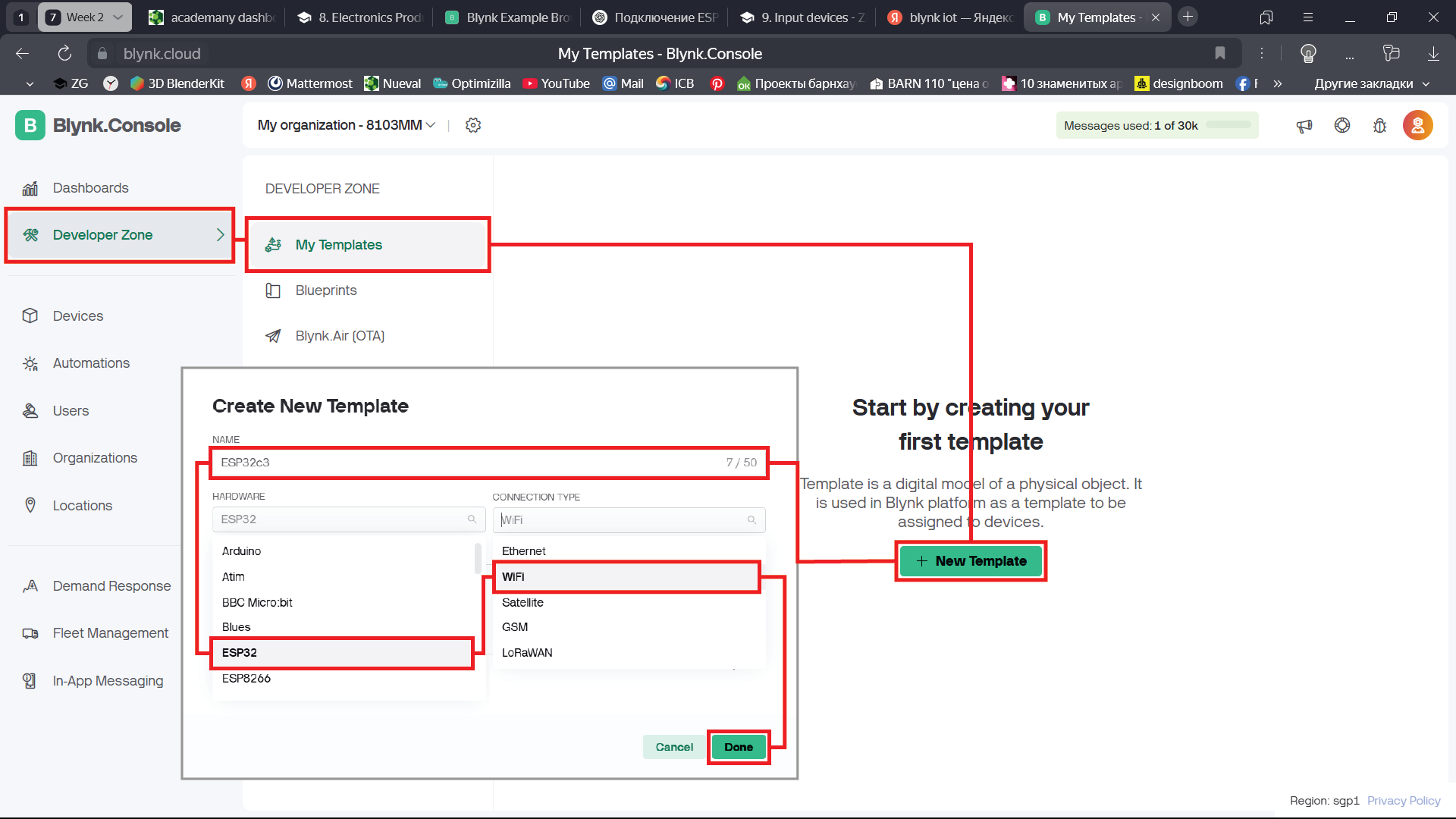Expand the Week 2 tab group
Screen dimensions: 1456x819
(85, 17)
